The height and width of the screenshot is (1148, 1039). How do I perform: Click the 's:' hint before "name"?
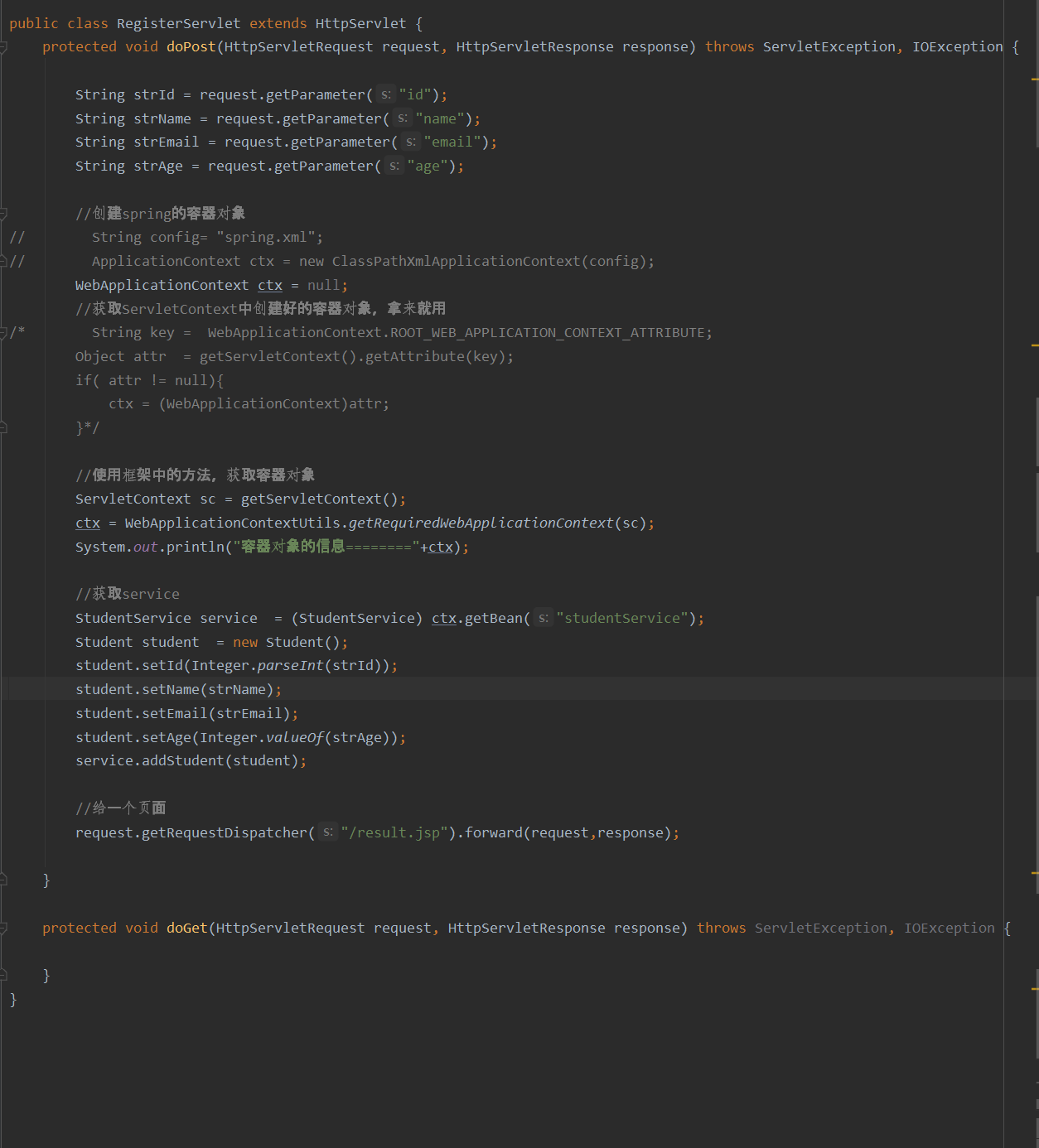(403, 119)
